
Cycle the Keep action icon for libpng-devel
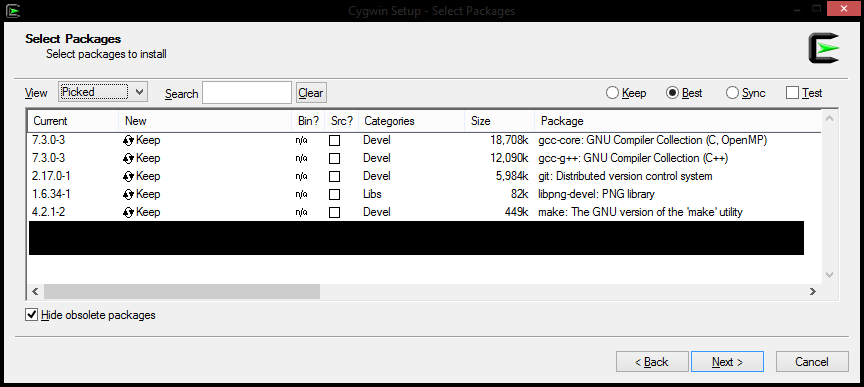(x=128, y=194)
